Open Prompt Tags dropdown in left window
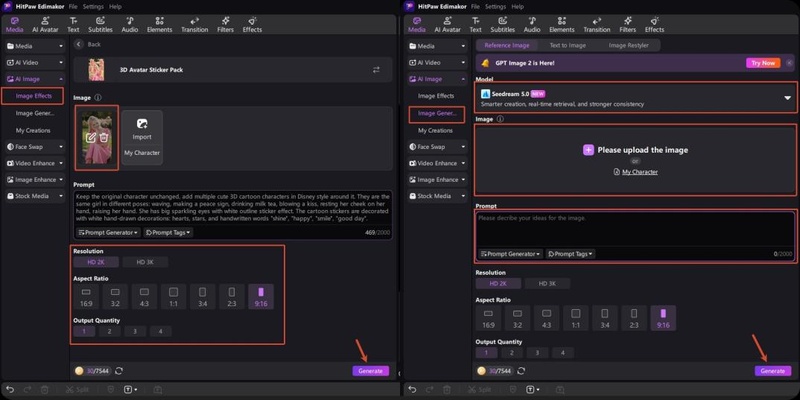The image size is (800, 400). (168, 233)
